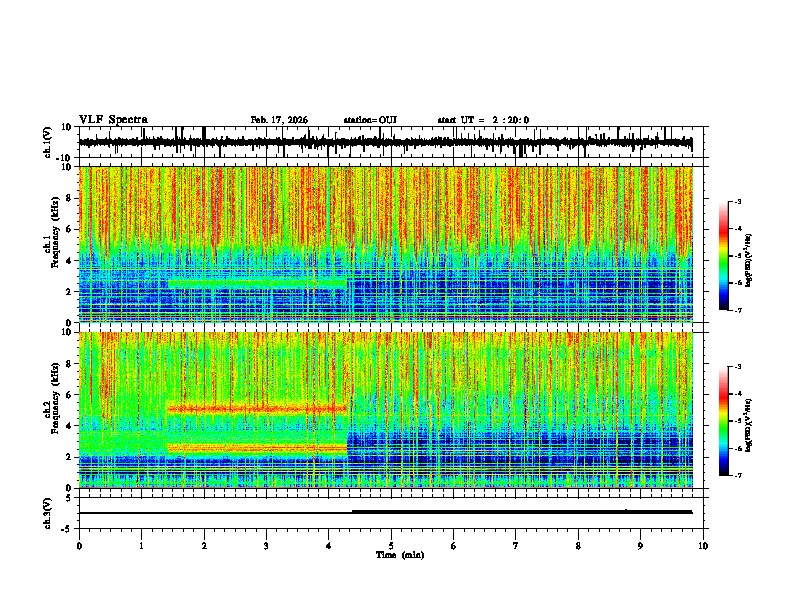This screenshot has height=612, width=792.
Task: Click the ch.1 color bar scale
Action: [x=723, y=256]
